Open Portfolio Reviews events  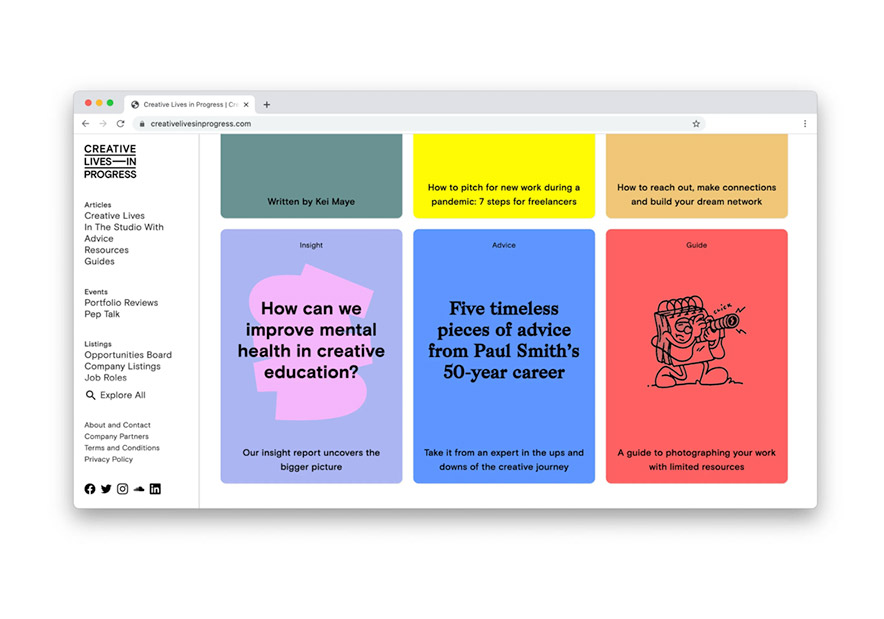click(x=121, y=303)
